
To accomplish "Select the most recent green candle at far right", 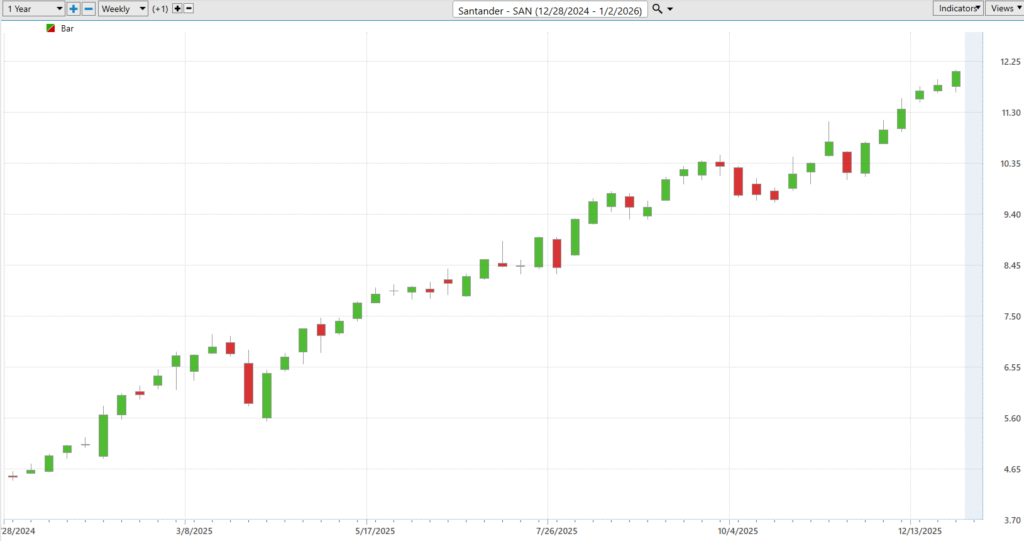I will click(x=956, y=79).
